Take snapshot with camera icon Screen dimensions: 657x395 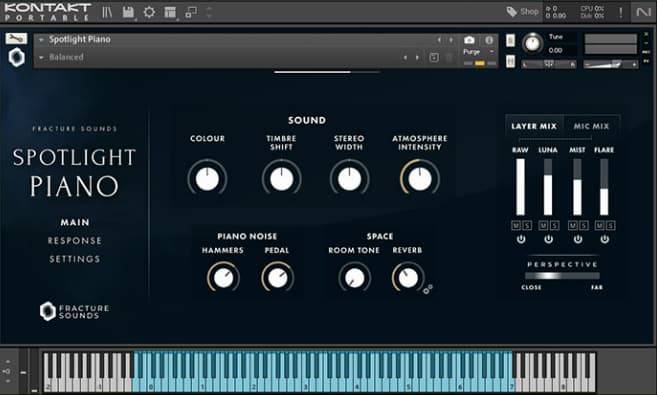[x=469, y=40]
